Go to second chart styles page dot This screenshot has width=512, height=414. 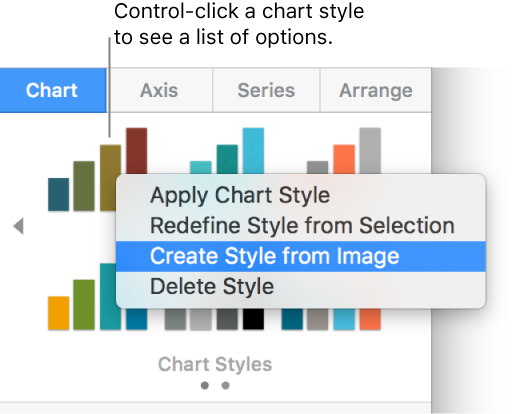point(226,386)
